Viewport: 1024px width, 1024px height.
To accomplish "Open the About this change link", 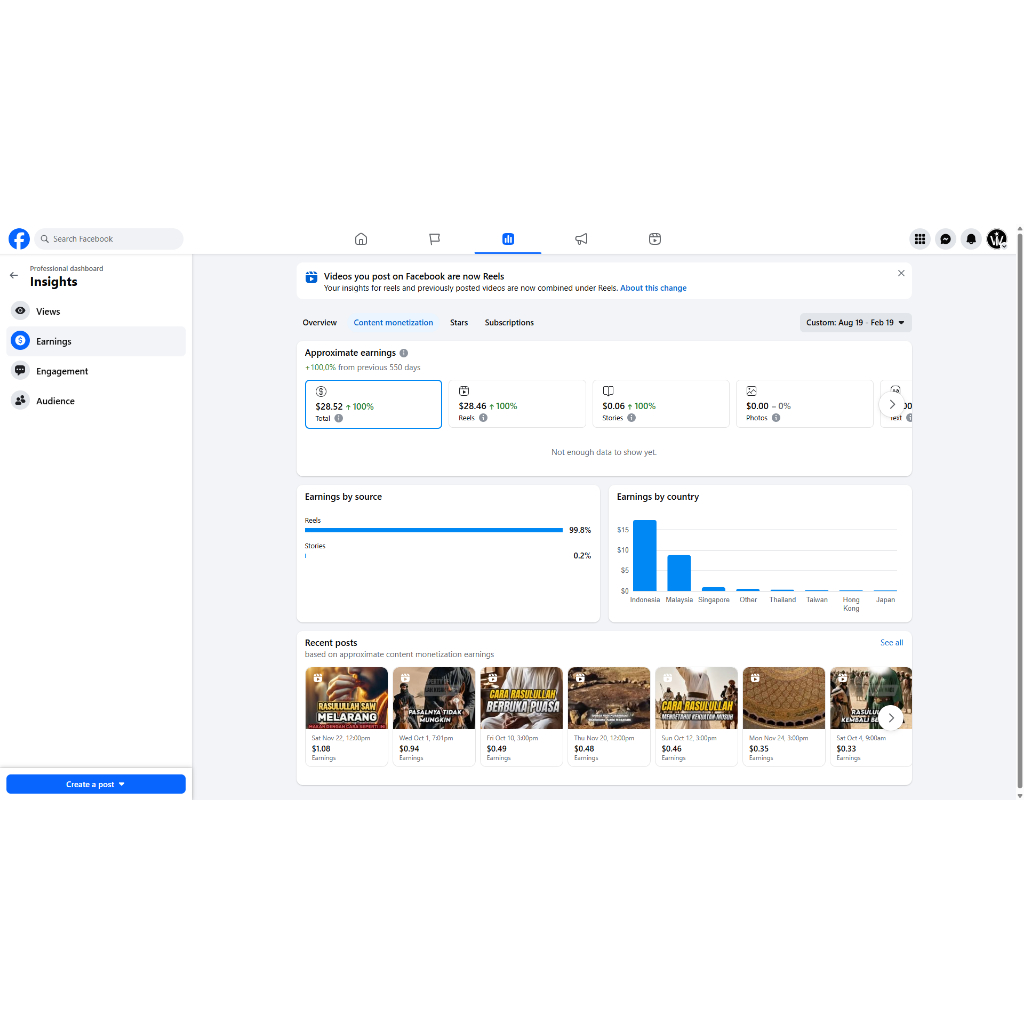I will tap(653, 288).
